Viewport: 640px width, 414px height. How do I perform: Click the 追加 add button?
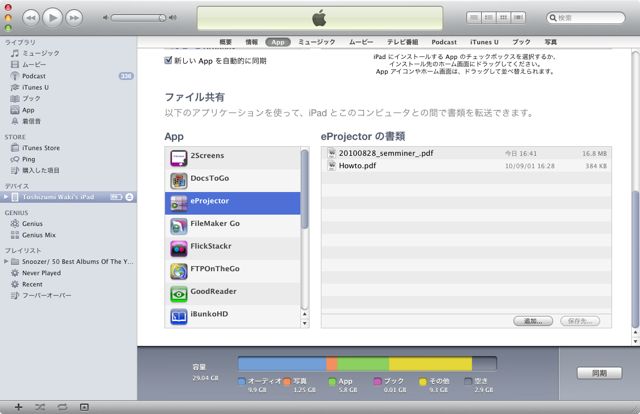[x=533, y=321]
